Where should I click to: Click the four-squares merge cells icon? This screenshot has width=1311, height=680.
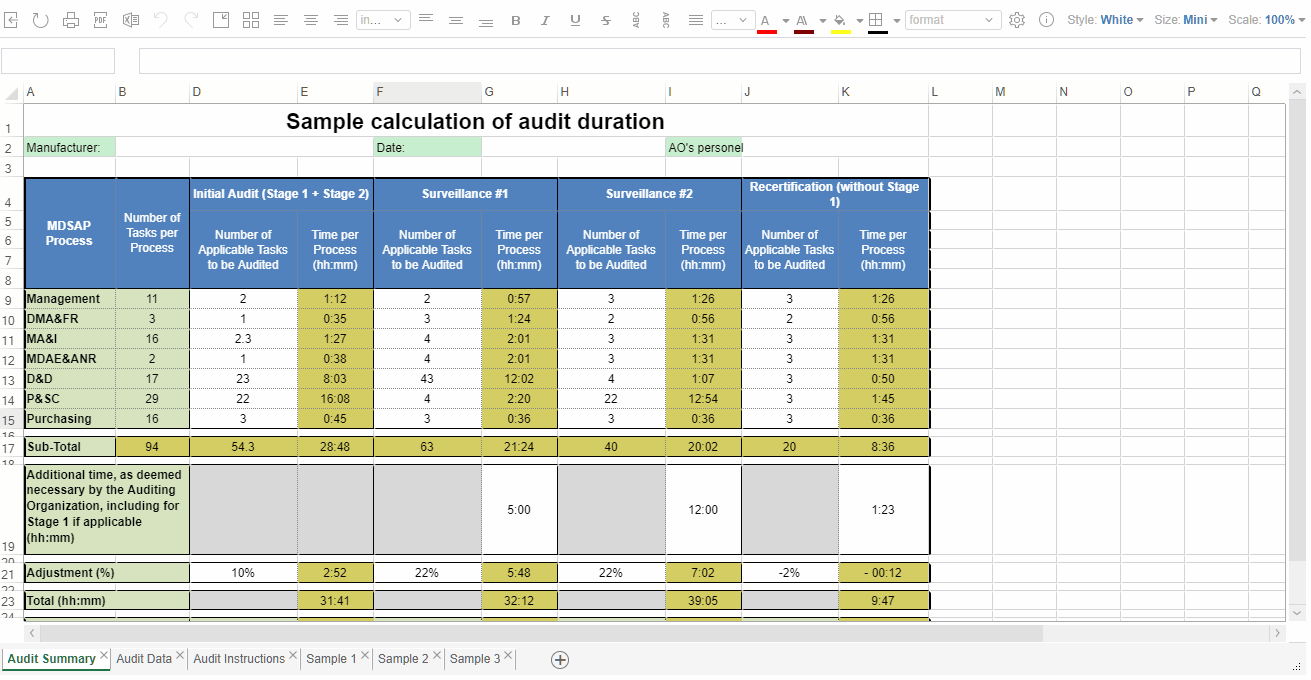pyautogui.click(x=251, y=20)
